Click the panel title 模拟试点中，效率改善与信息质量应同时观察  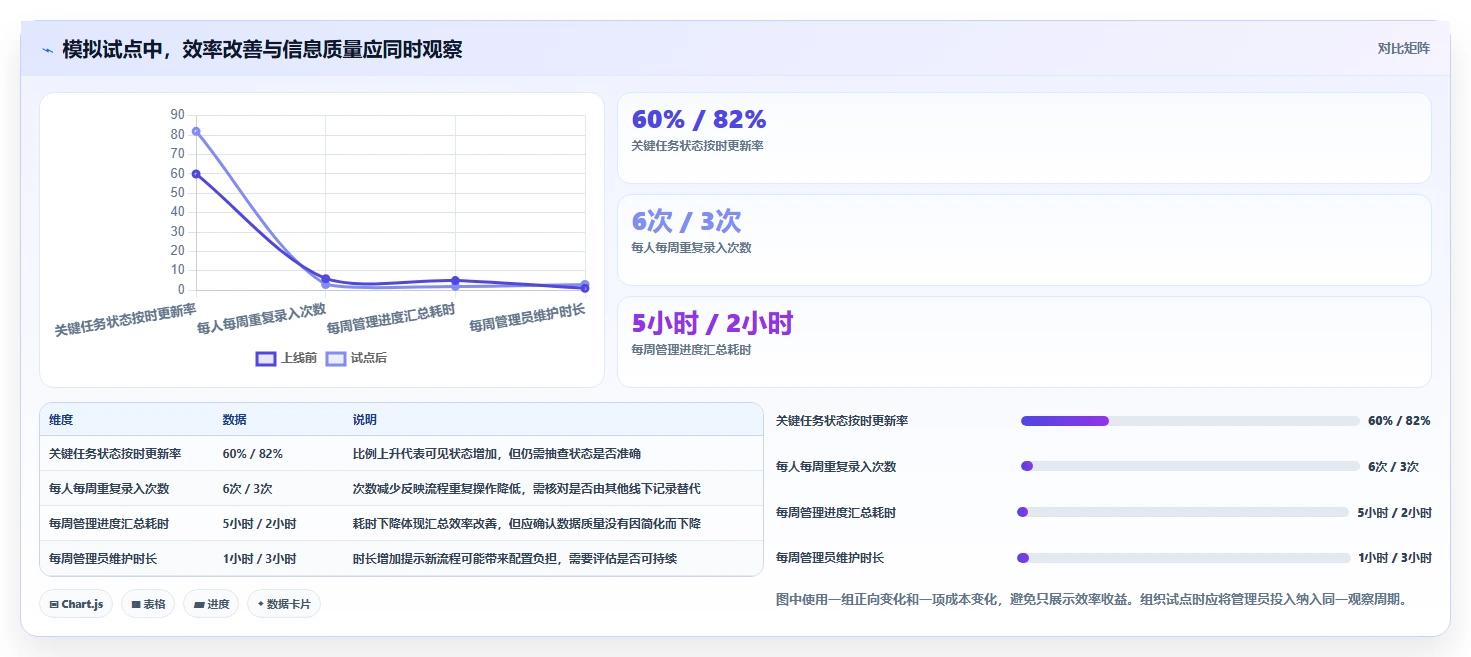tap(262, 49)
